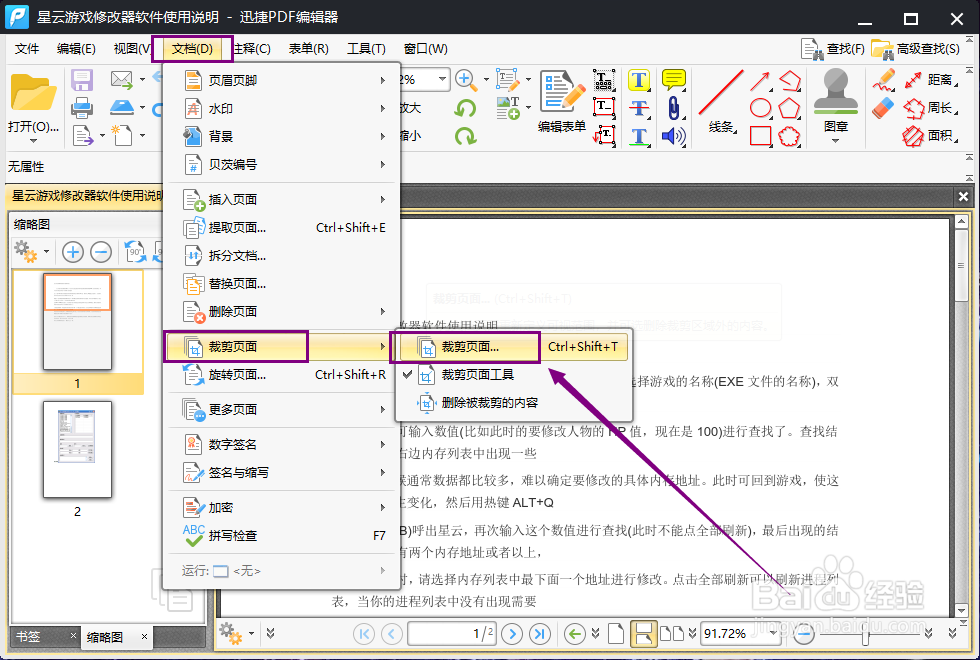This screenshot has width=980, height=660.
Task: Expand the 插入页面 submenu
Action: (281, 199)
